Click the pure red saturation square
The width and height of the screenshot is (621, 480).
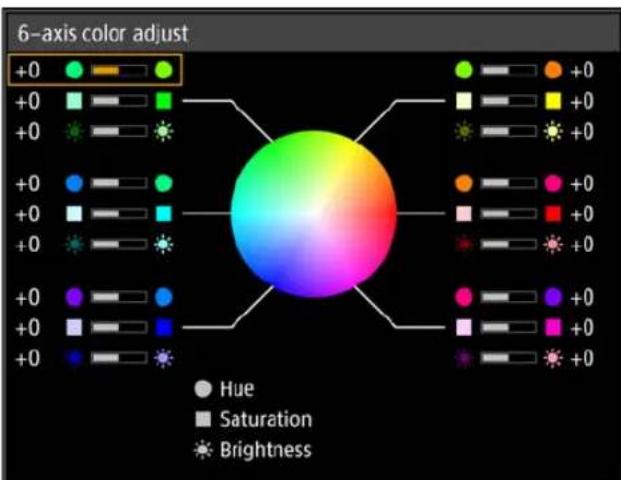click(x=553, y=214)
